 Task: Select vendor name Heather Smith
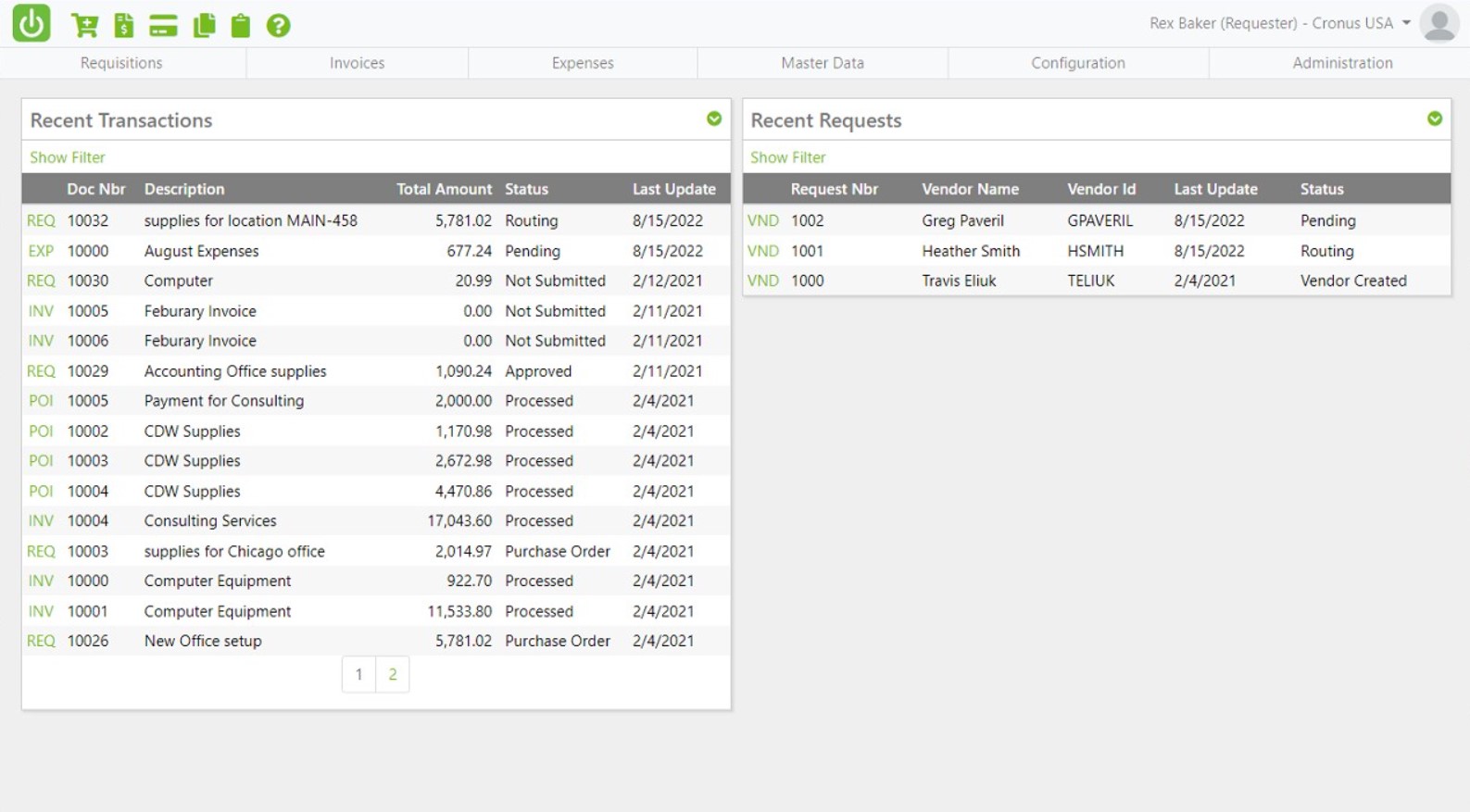tap(971, 251)
